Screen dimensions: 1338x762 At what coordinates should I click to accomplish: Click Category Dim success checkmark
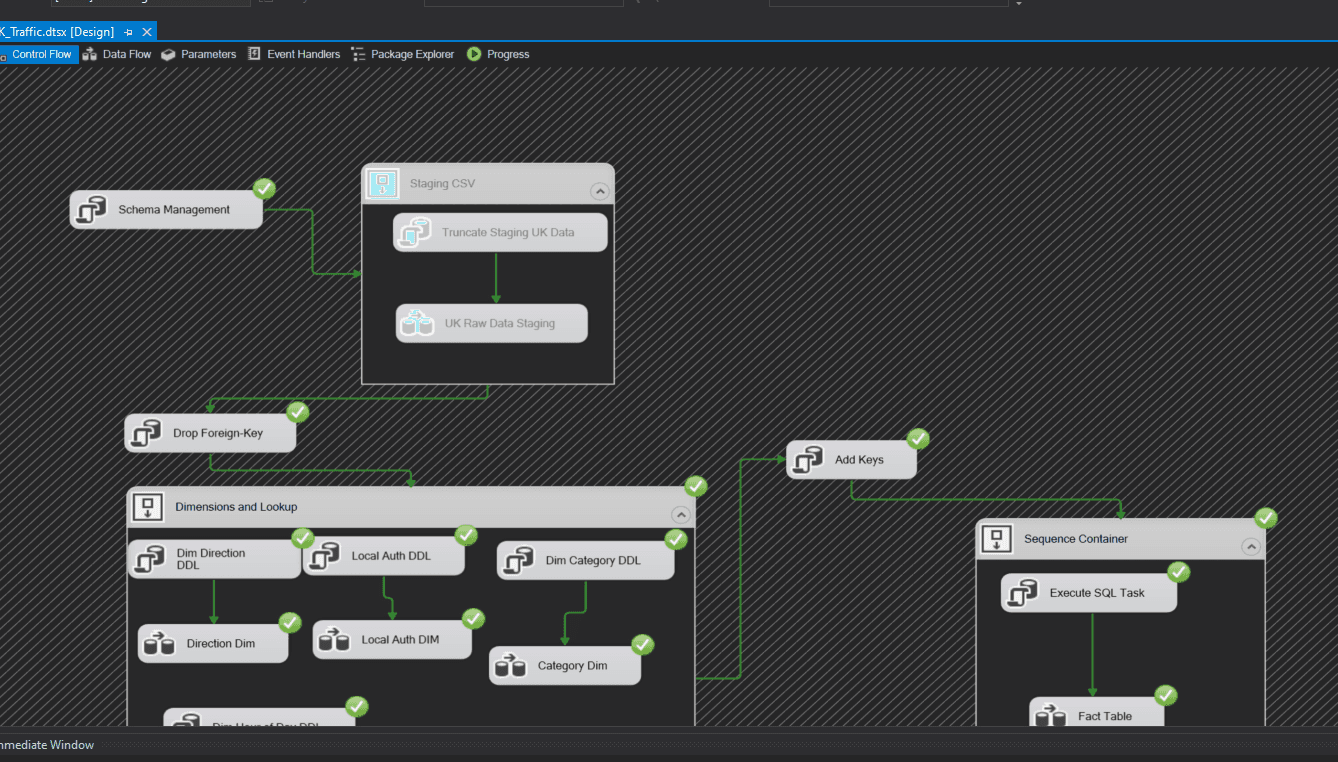643,644
